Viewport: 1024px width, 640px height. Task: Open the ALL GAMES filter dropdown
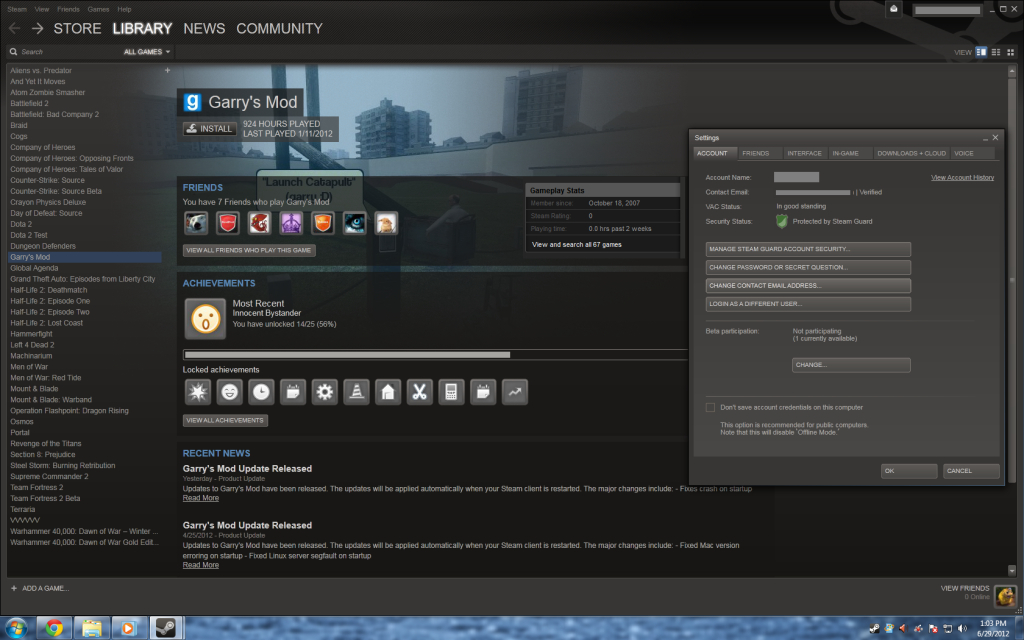146,51
